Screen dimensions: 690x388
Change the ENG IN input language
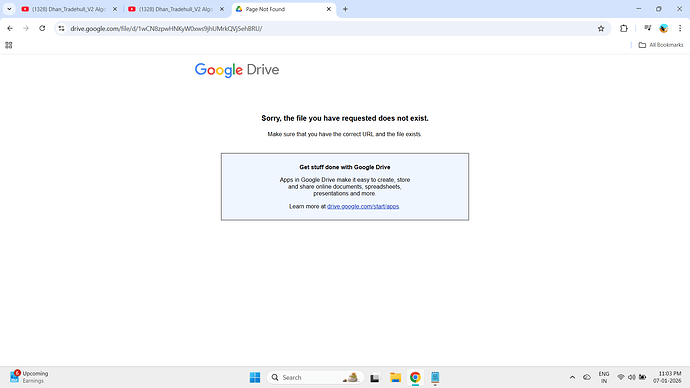click(x=604, y=377)
